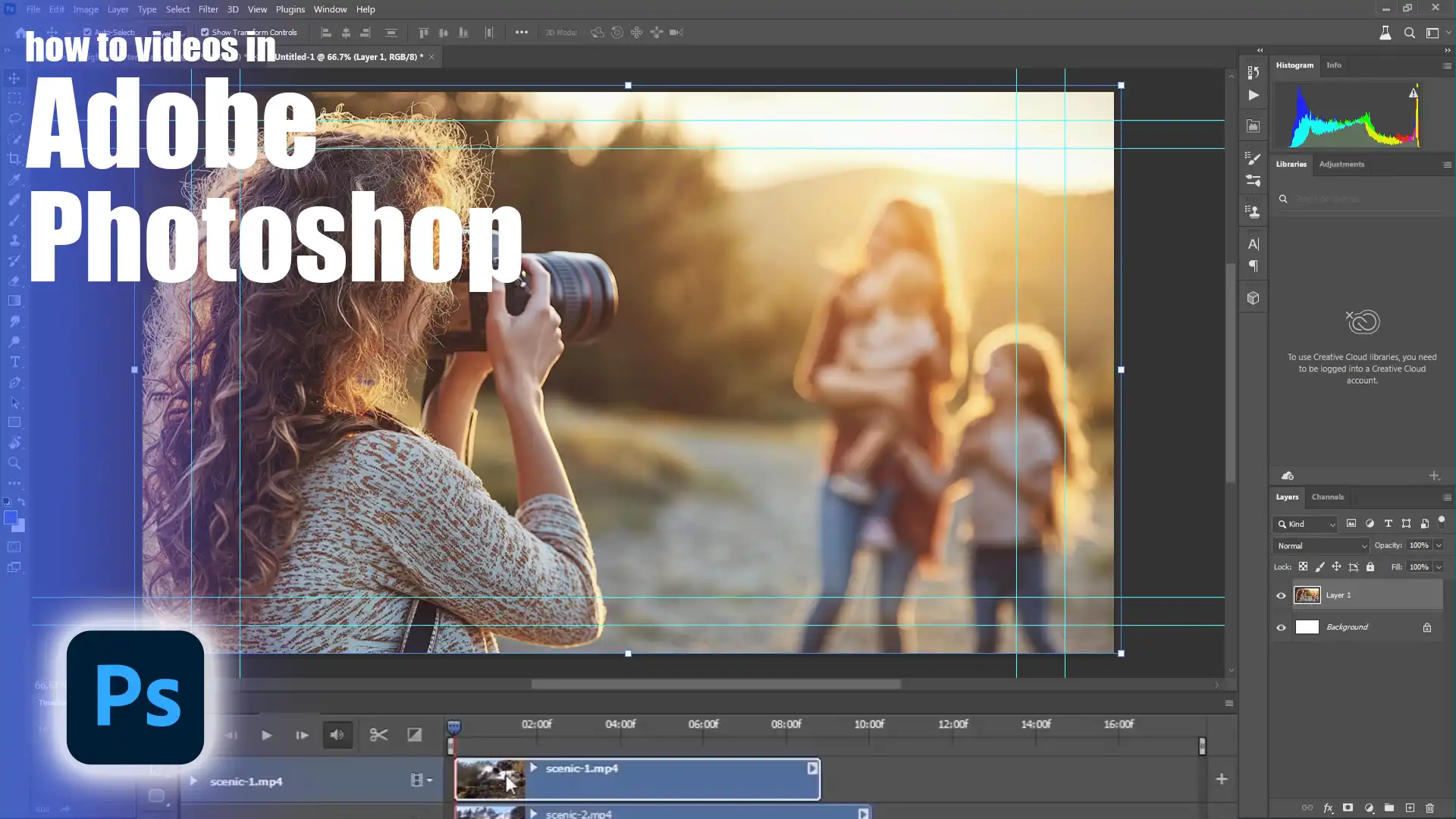Viewport: 1456px width, 819px height.
Task: Select the Rectangle shape tool
Action: [x=14, y=422]
